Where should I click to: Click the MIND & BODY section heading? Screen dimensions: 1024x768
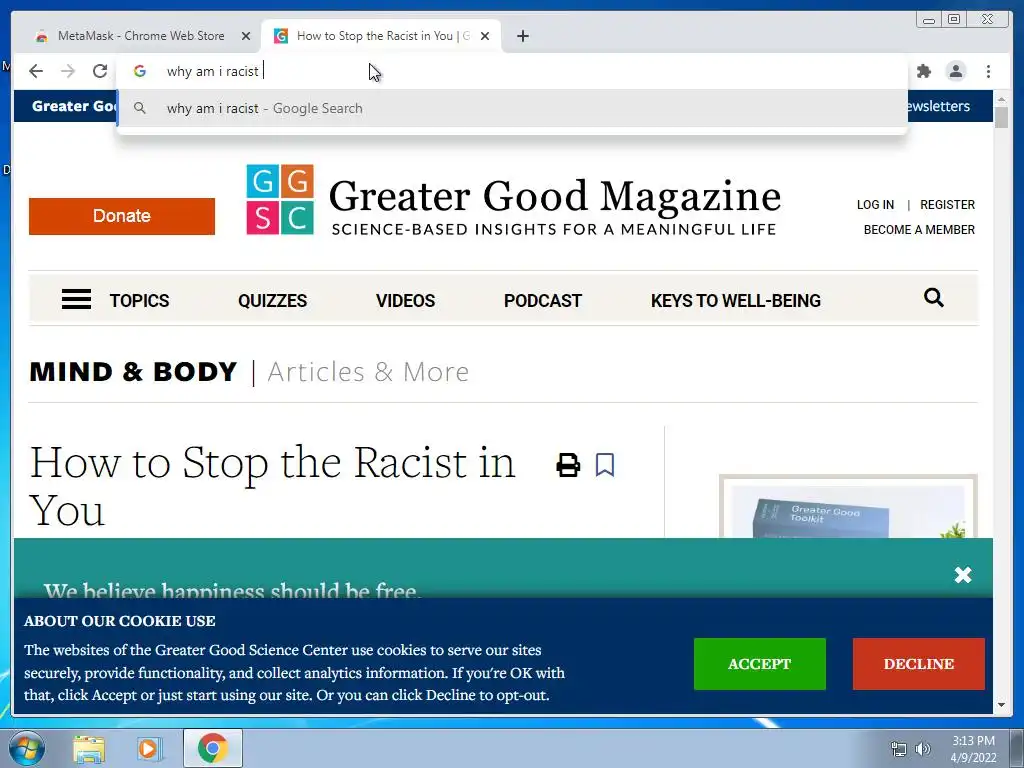133,372
